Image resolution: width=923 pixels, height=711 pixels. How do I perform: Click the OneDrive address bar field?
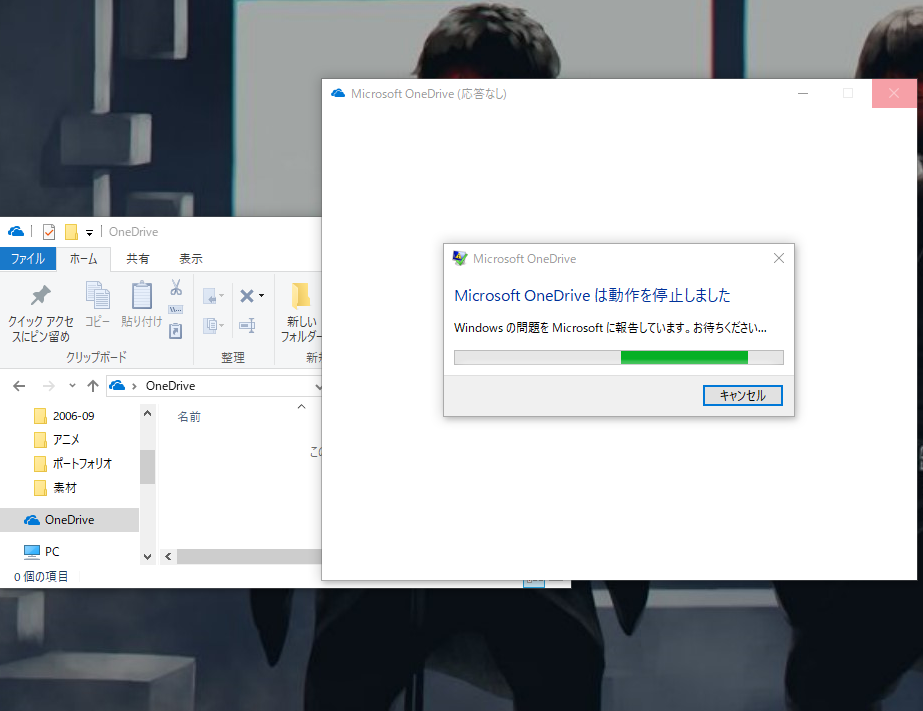pyautogui.click(x=214, y=386)
